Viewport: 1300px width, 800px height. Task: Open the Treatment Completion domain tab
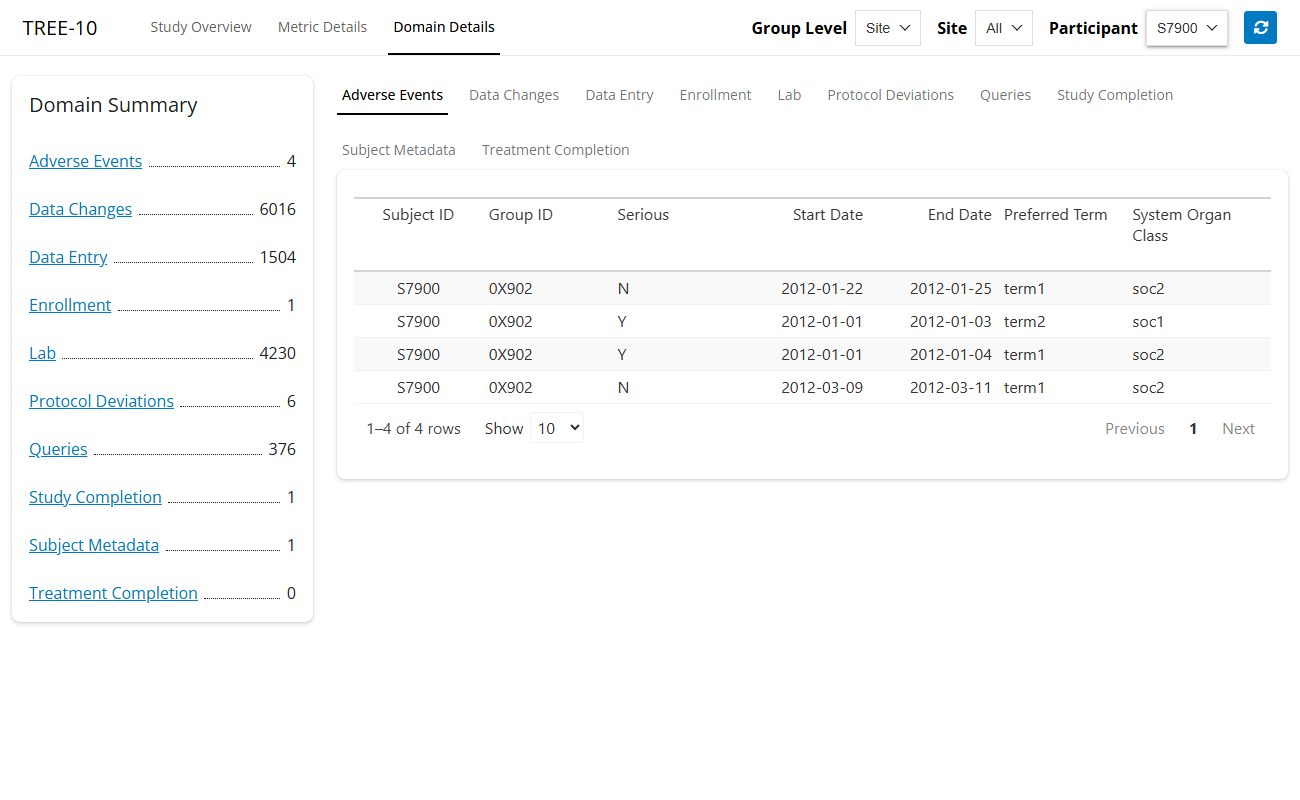click(555, 150)
